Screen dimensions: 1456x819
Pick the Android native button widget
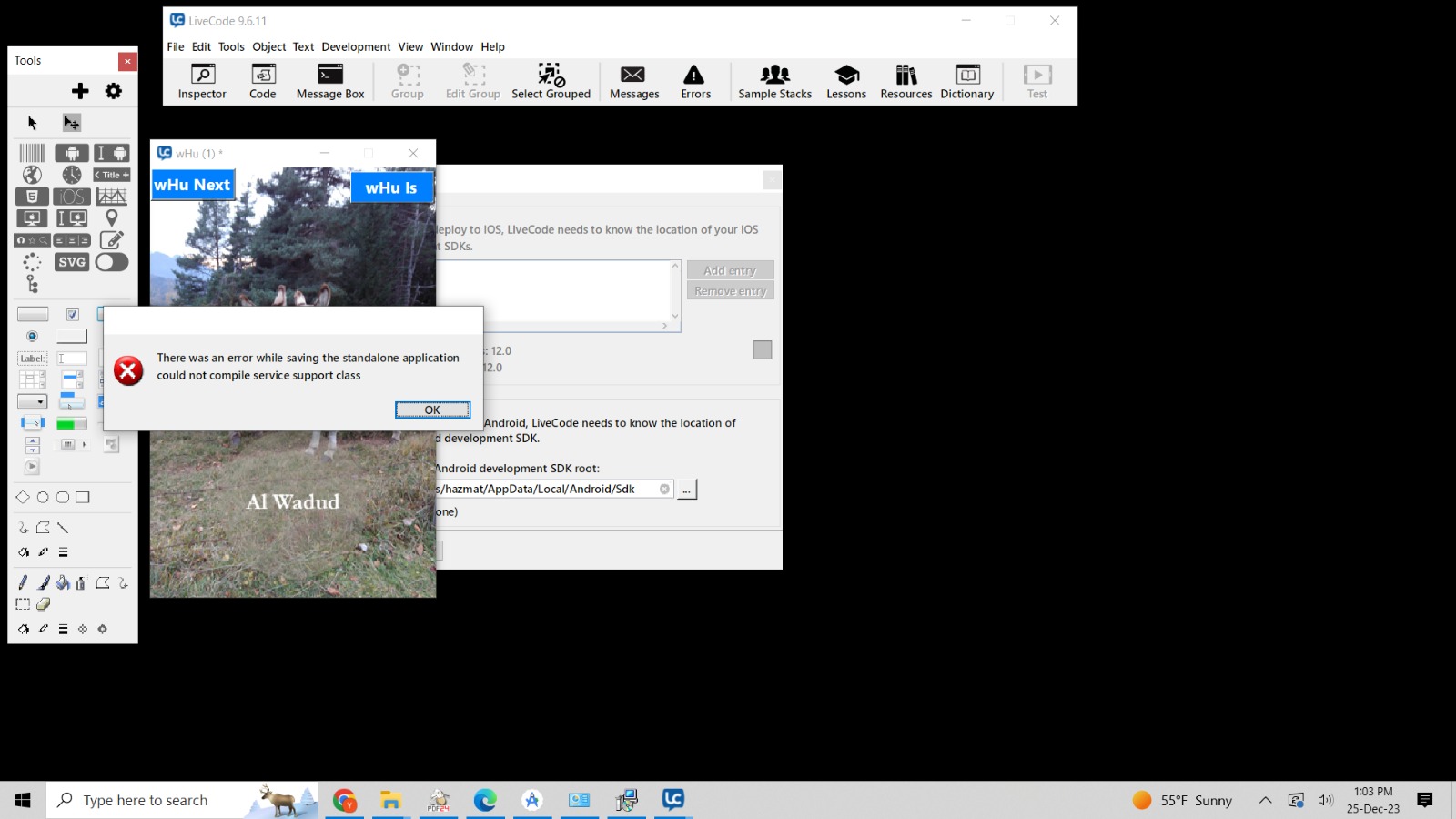72,153
